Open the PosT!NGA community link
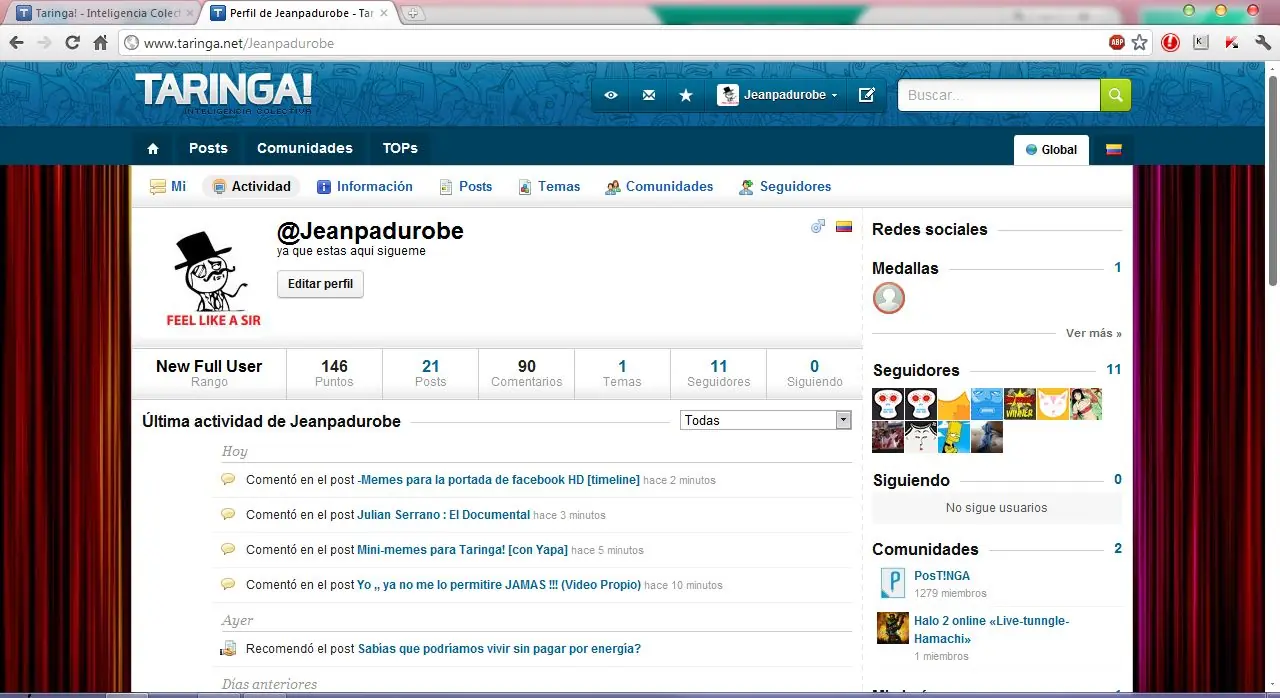This screenshot has height=698, width=1280. 942,576
